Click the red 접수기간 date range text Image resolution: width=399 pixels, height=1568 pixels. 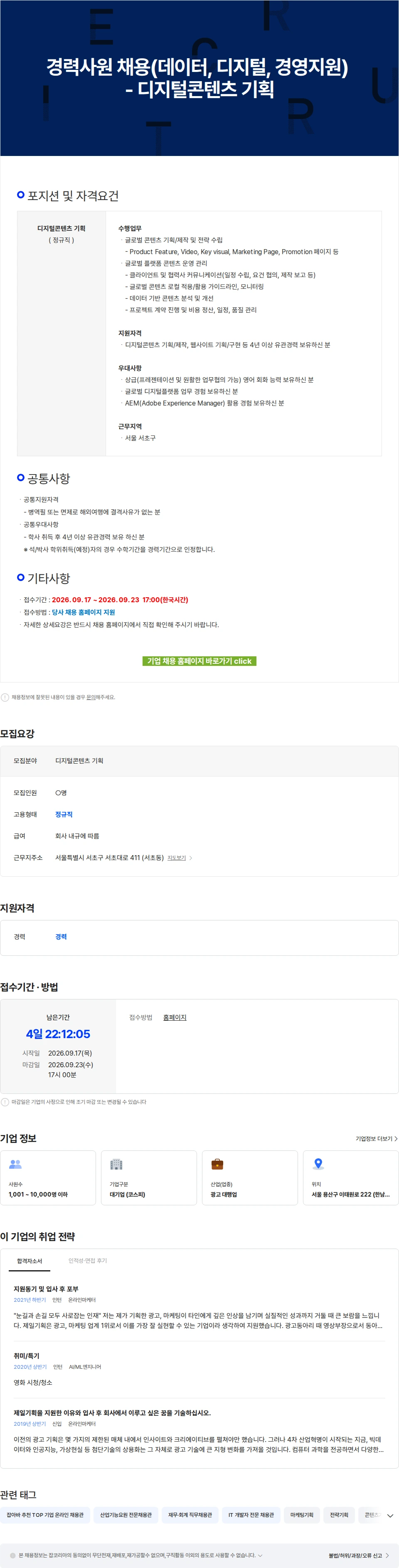coord(120,600)
